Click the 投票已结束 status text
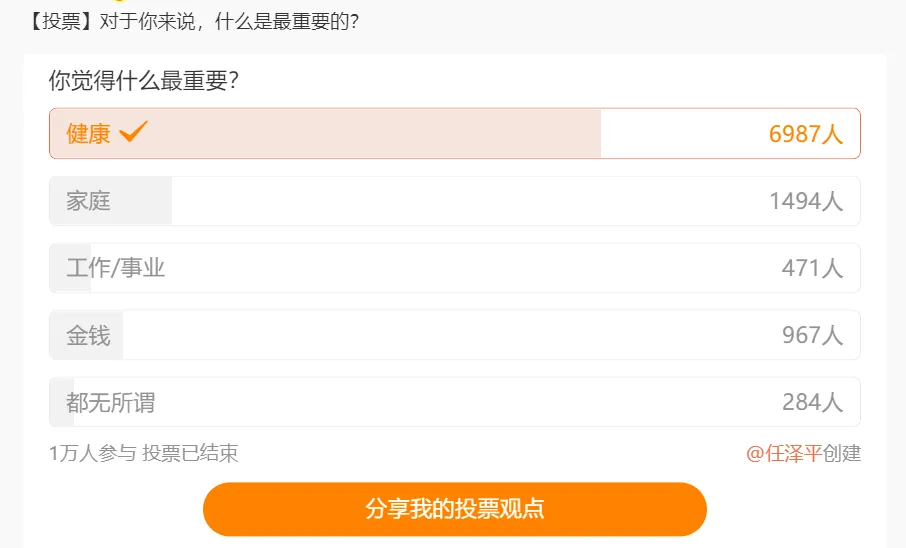906x548 pixels. pyautogui.click(x=190, y=453)
